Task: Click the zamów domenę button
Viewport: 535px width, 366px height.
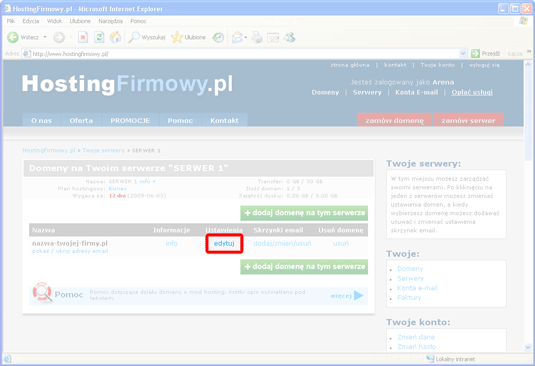Action: pyautogui.click(x=394, y=120)
